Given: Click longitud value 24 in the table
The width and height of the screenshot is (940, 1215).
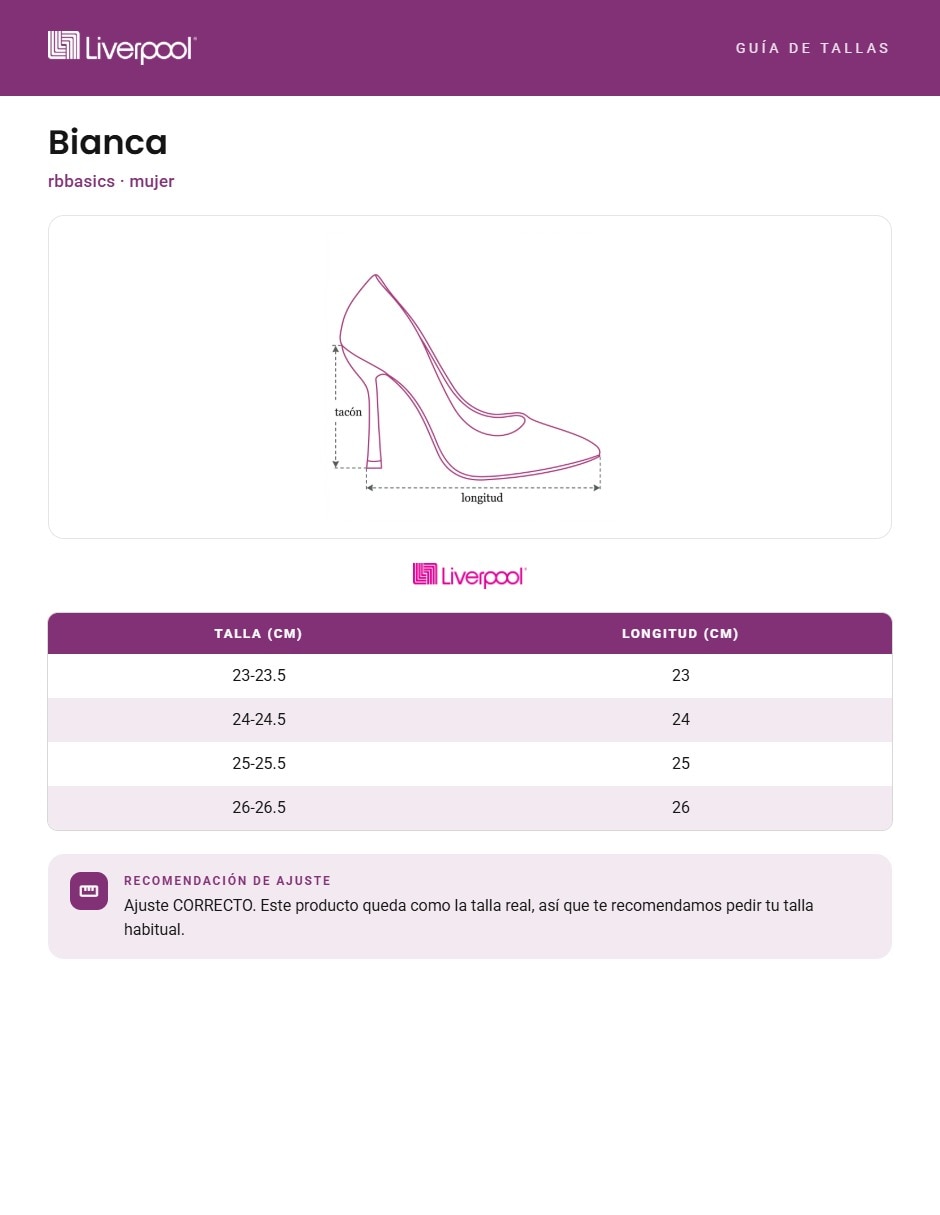Looking at the screenshot, I should pos(681,720).
